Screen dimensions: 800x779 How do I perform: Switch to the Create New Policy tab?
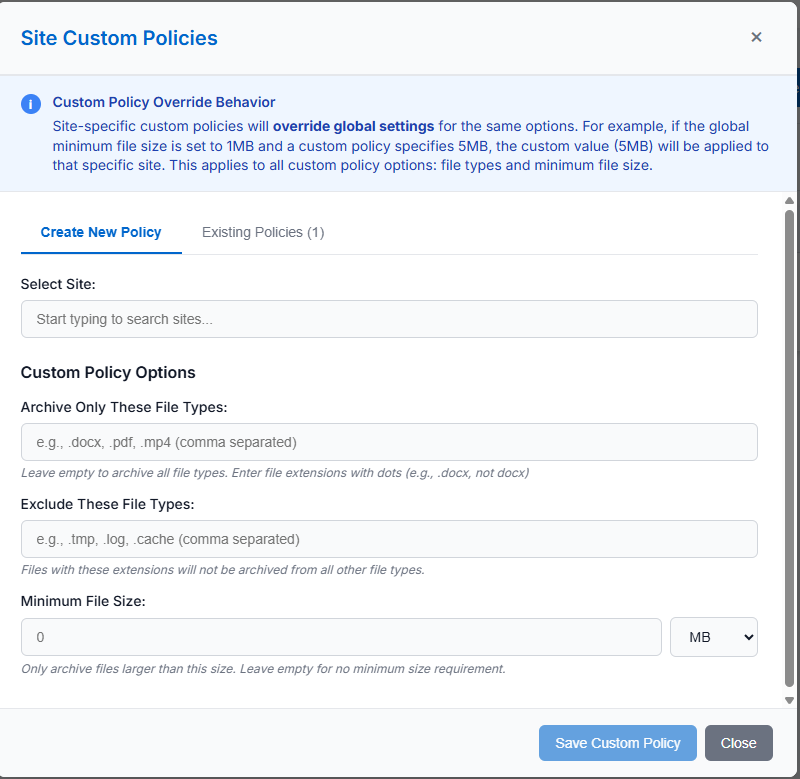[101, 232]
